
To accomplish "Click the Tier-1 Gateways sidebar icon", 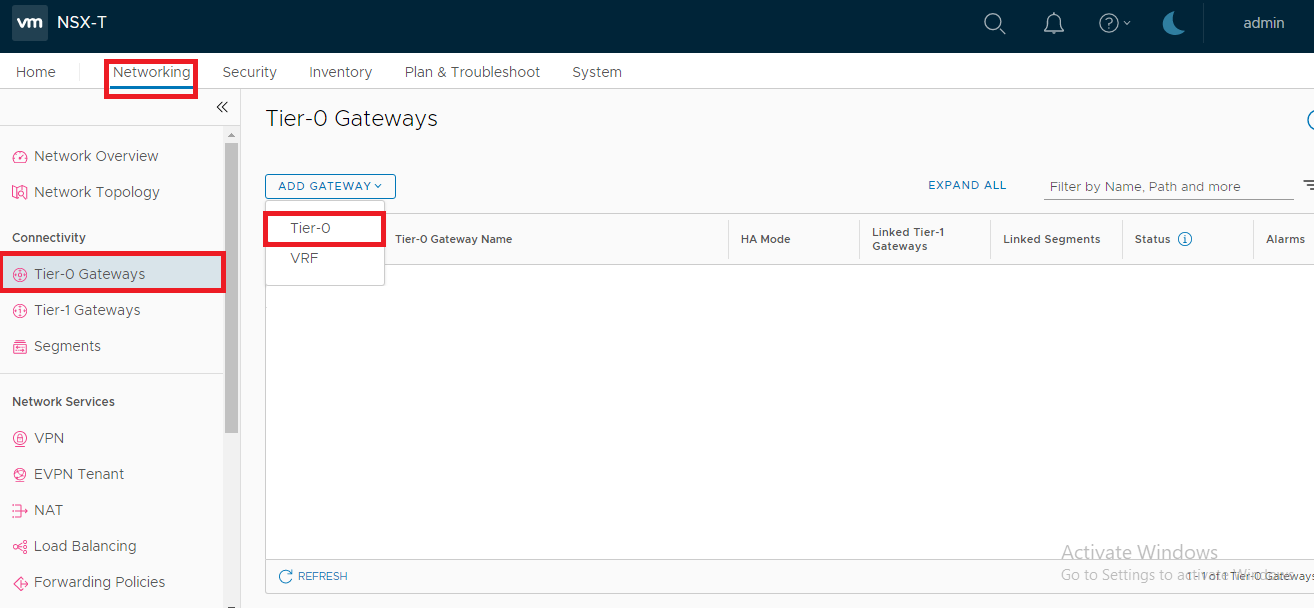I will coord(20,311).
